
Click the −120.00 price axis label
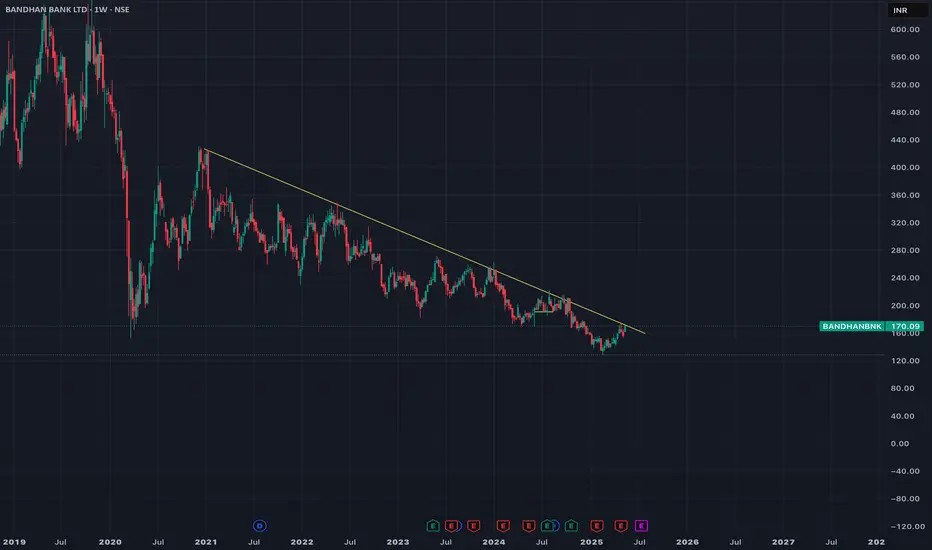click(x=908, y=526)
